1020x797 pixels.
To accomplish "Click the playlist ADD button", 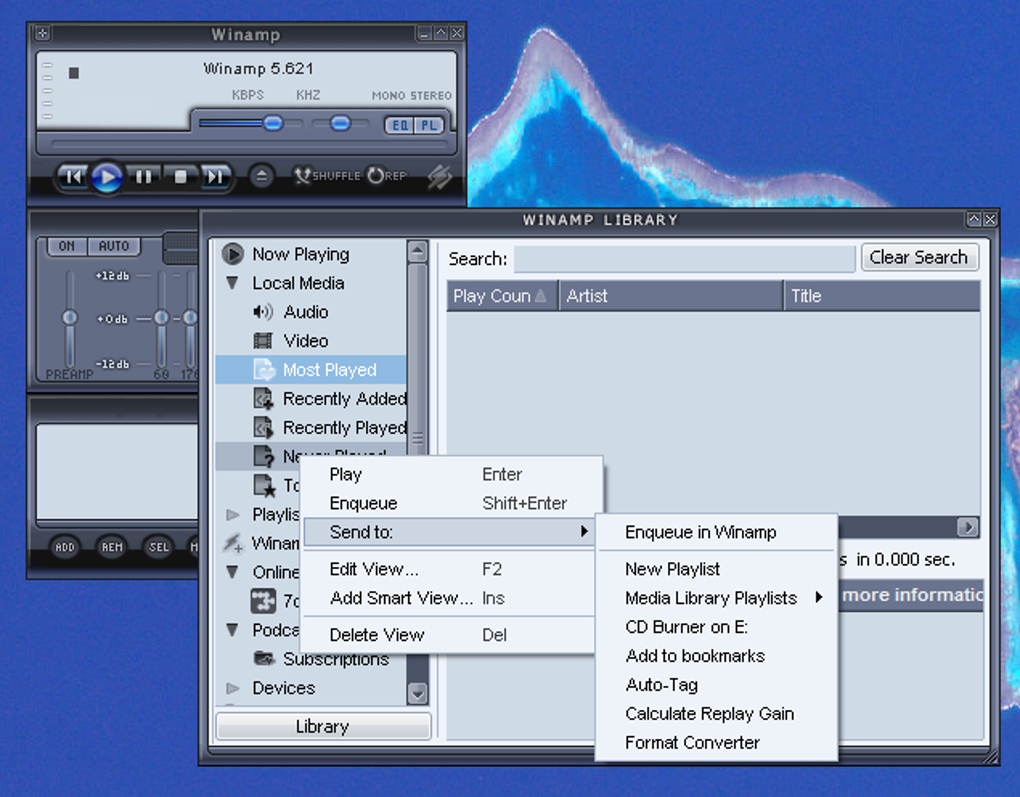I will (x=64, y=547).
